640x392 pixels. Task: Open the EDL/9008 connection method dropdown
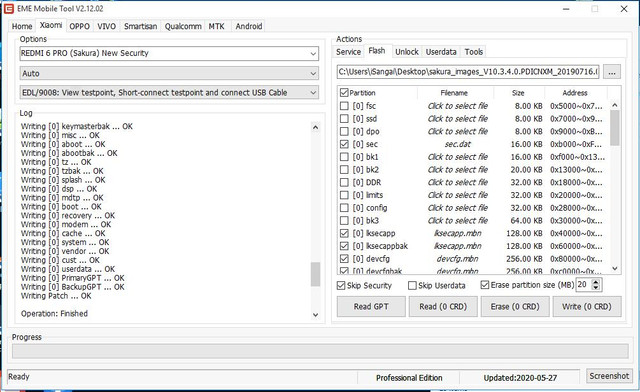[x=169, y=93]
